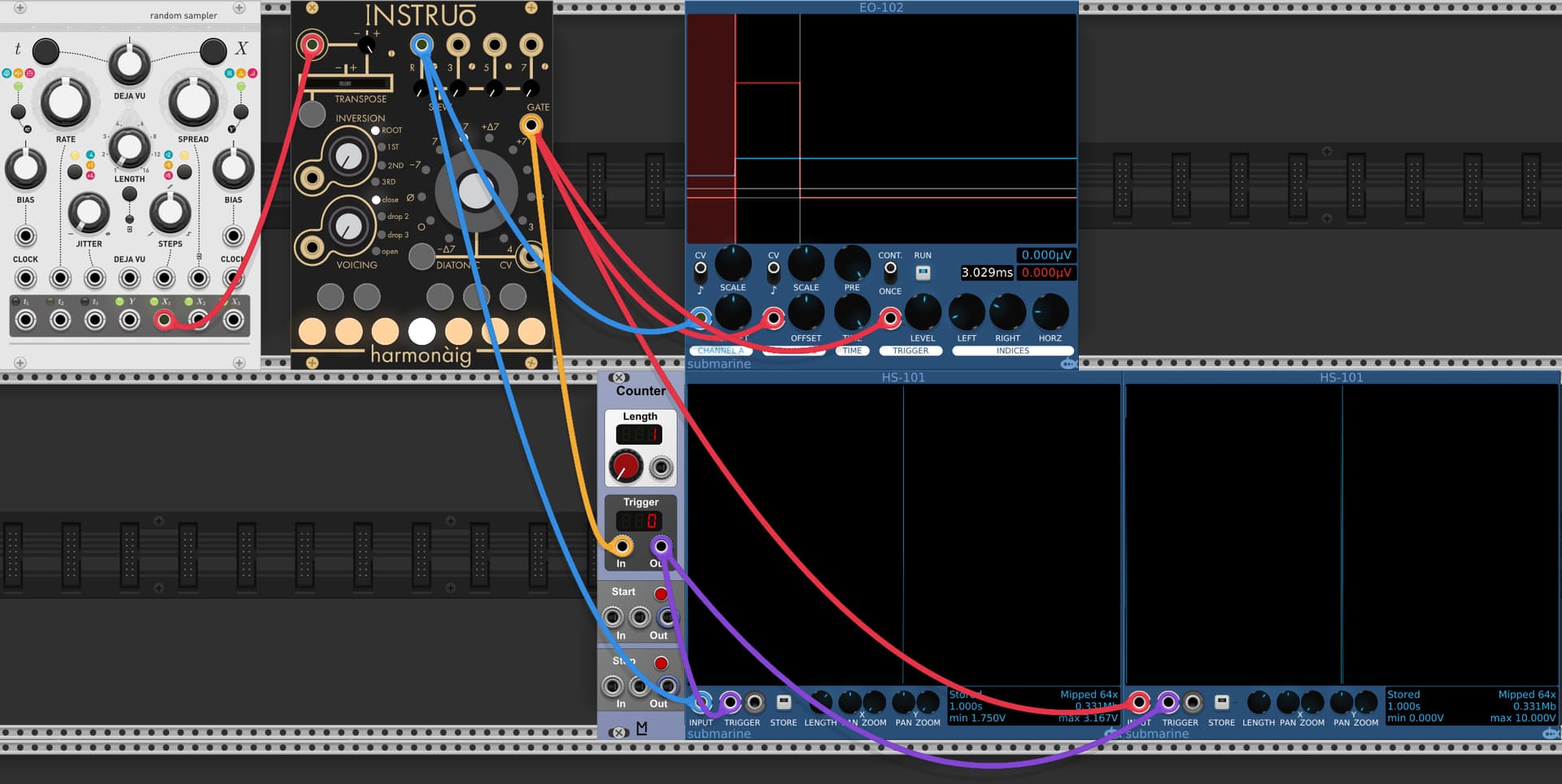The height and width of the screenshot is (784, 1562).
Task: Click the last peach key button on harmonaig
Action: (531, 331)
